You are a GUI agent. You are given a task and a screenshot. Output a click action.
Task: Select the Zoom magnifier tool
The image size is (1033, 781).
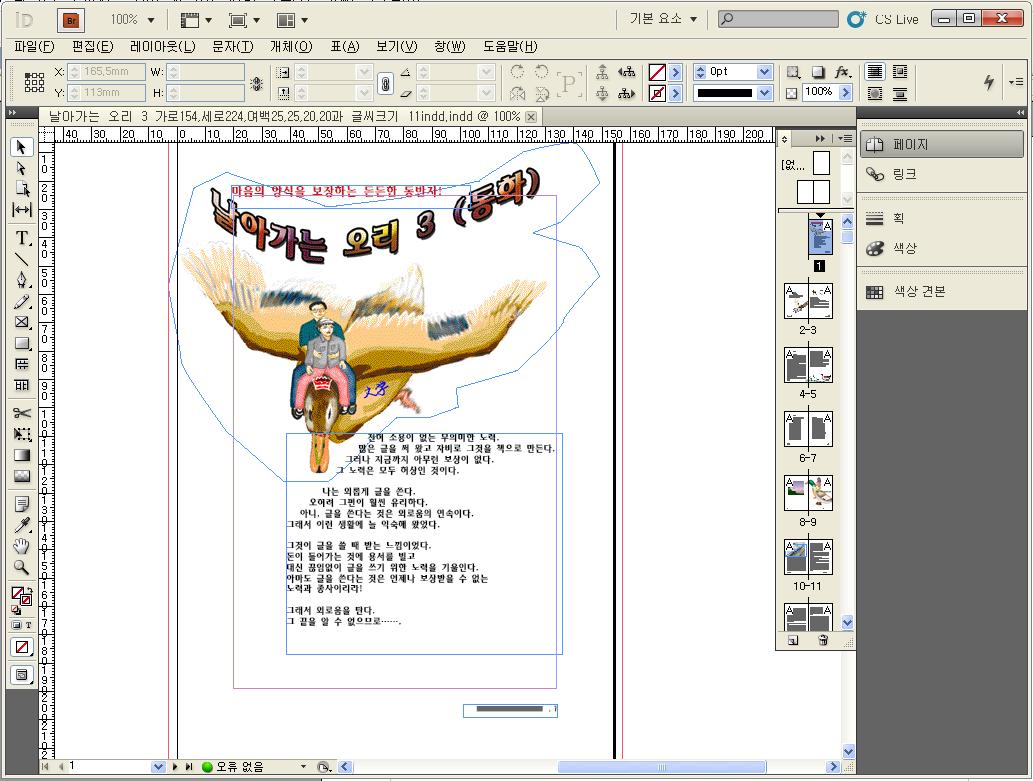[x=22, y=567]
